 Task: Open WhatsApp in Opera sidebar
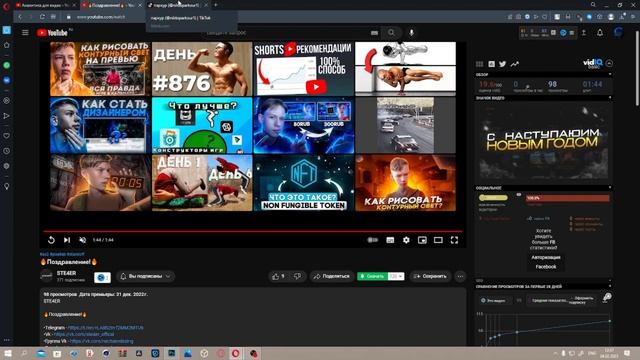(x=7, y=65)
